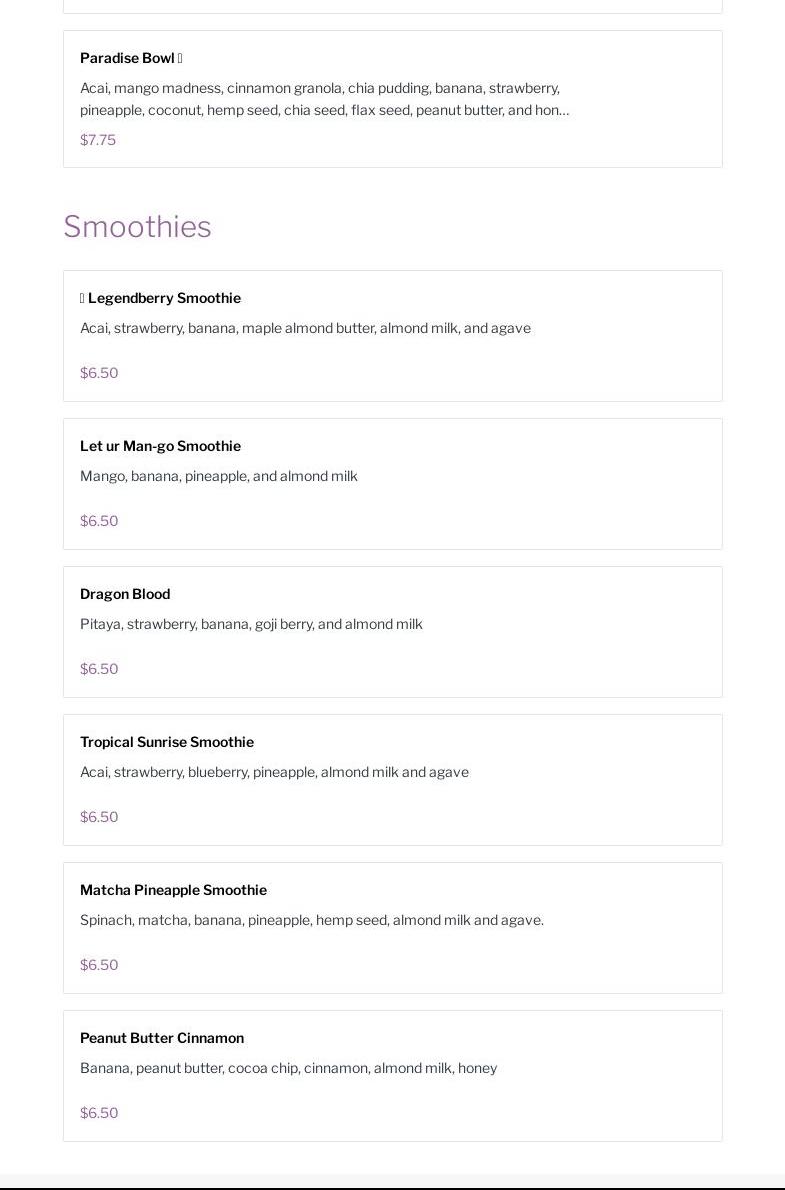Open the Let ur Man-go Smoothie item
The height and width of the screenshot is (1190, 785).
coord(160,446)
